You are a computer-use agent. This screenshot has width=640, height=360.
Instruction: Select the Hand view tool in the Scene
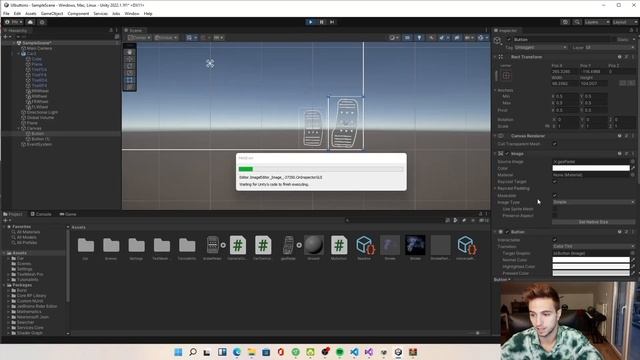pyautogui.click(x=129, y=52)
